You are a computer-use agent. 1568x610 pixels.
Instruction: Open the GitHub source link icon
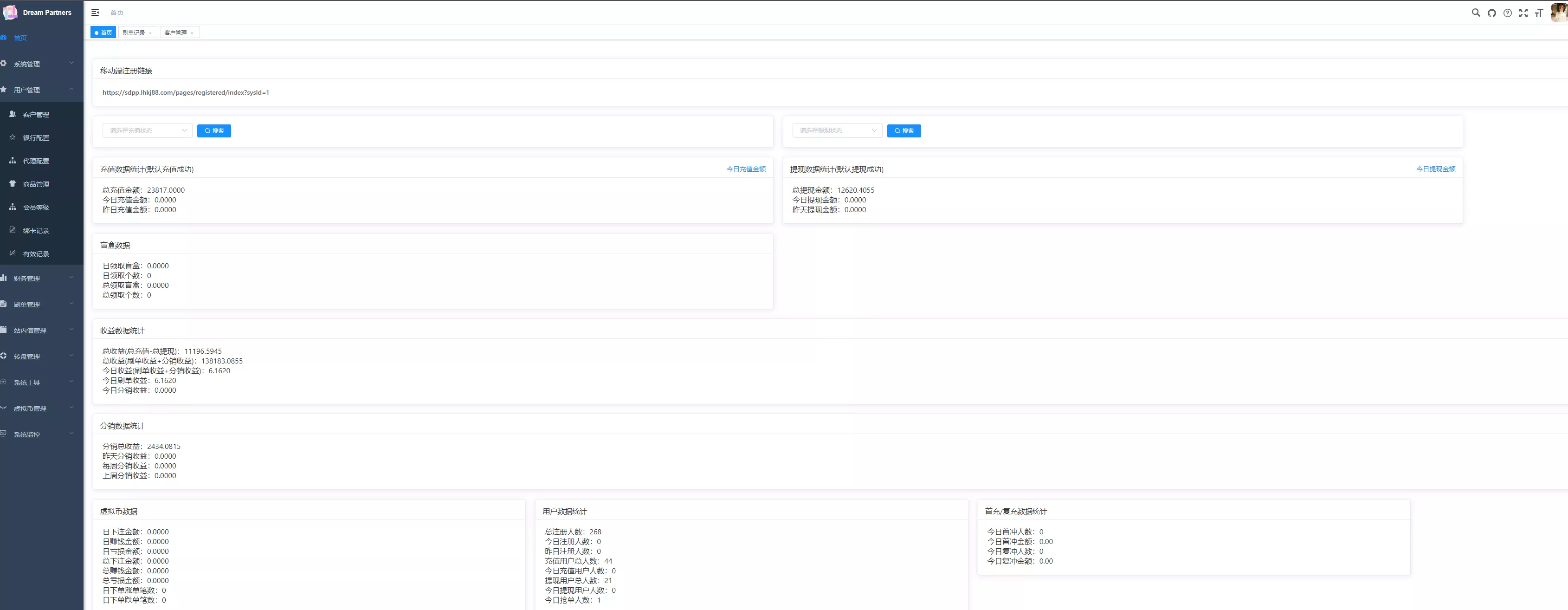click(1491, 13)
